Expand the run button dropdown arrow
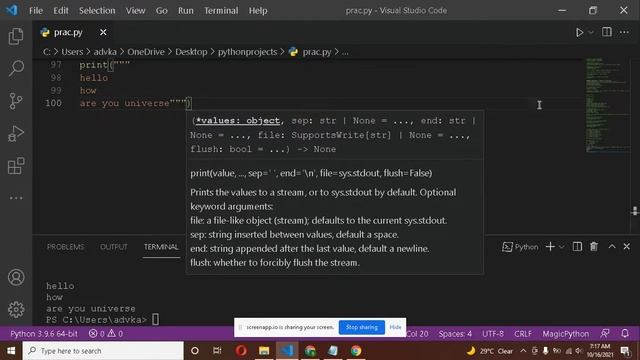Viewport: 640px width, 360px height. [591, 32]
